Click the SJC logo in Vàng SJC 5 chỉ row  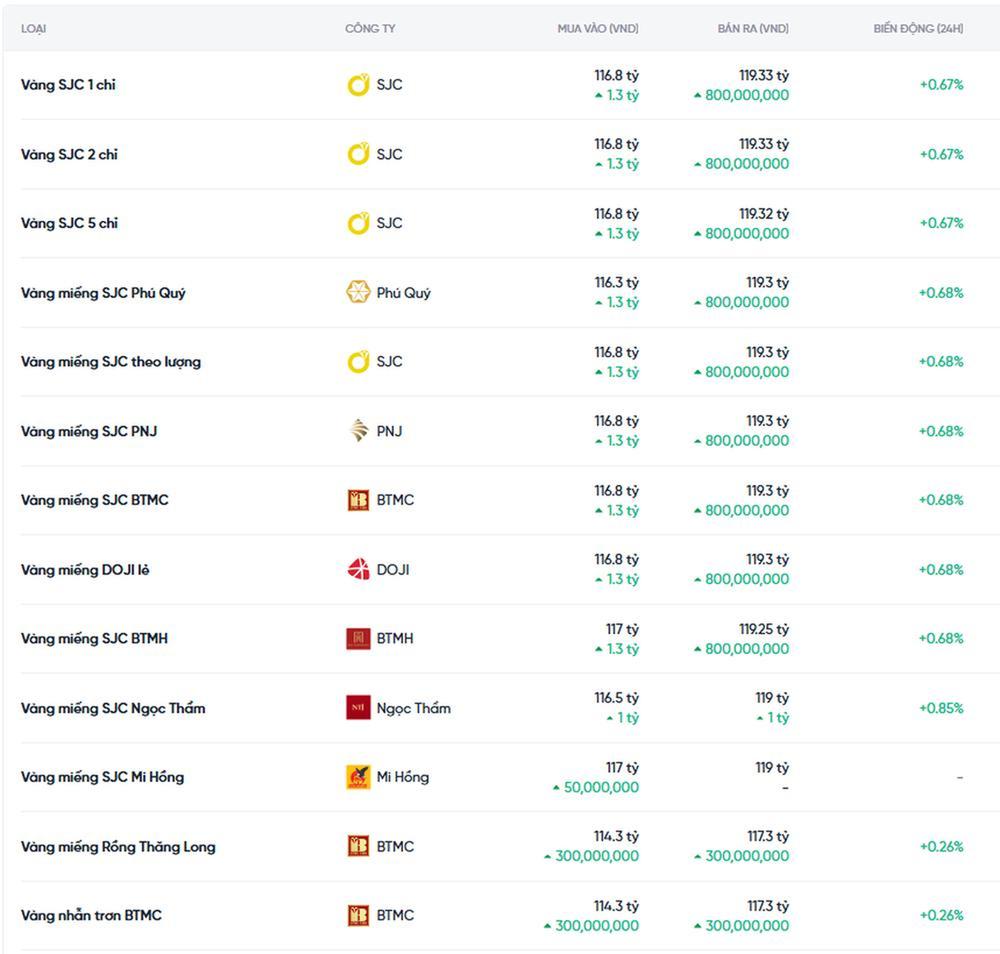[358, 223]
